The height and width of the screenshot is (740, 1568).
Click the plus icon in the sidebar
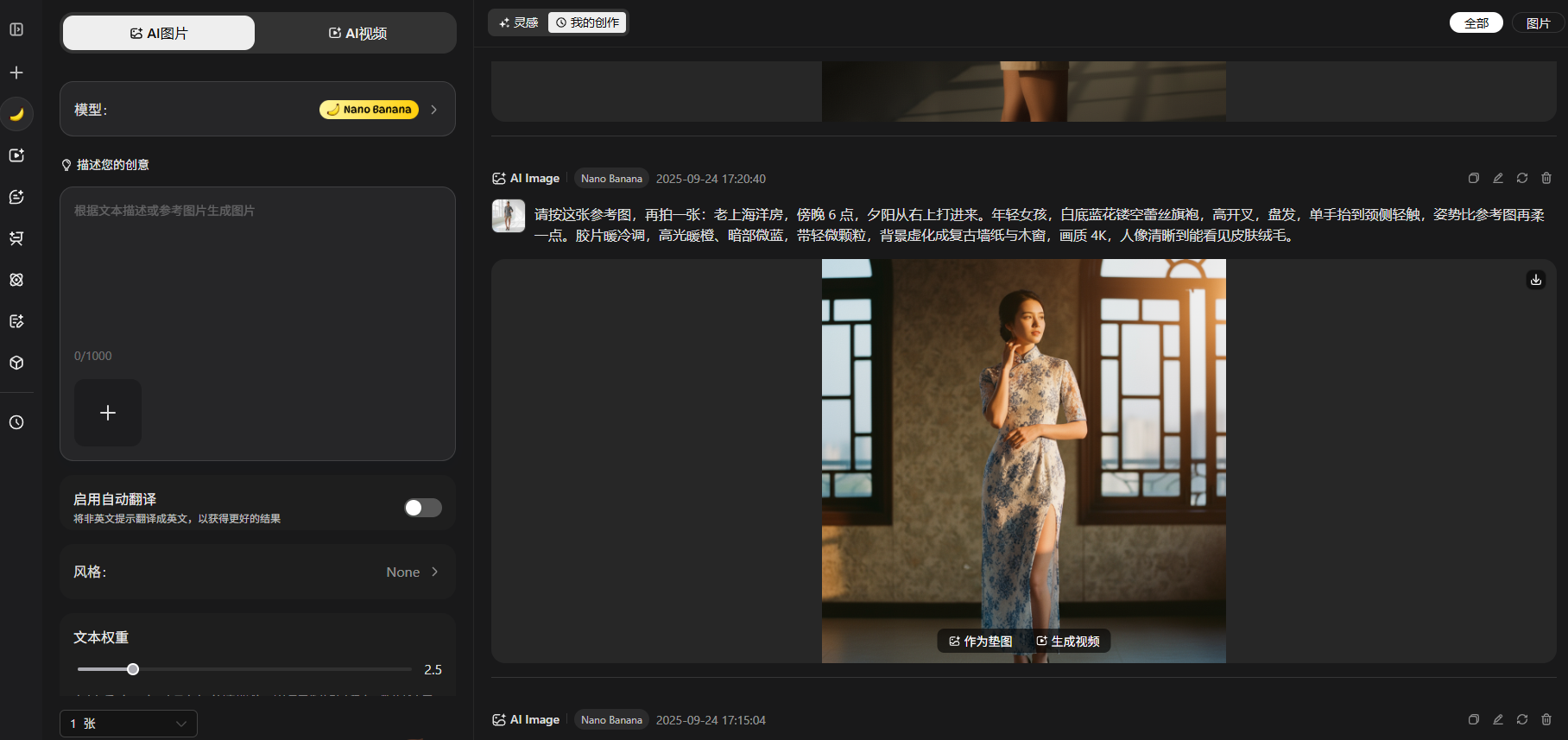(16, 73)
